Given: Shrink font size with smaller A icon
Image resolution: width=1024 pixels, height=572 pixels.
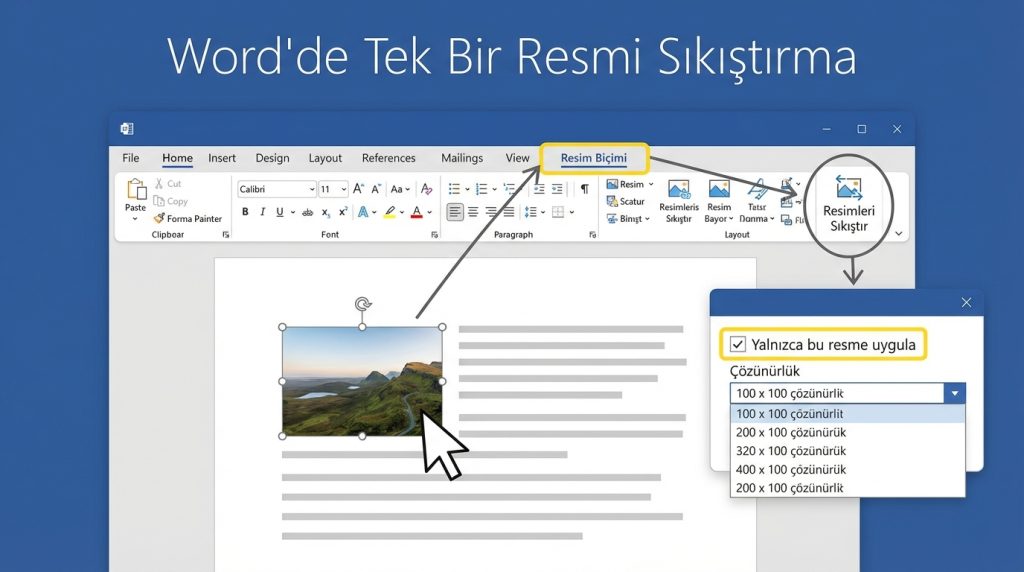Looking at the screenshot, I should [376, 189].
